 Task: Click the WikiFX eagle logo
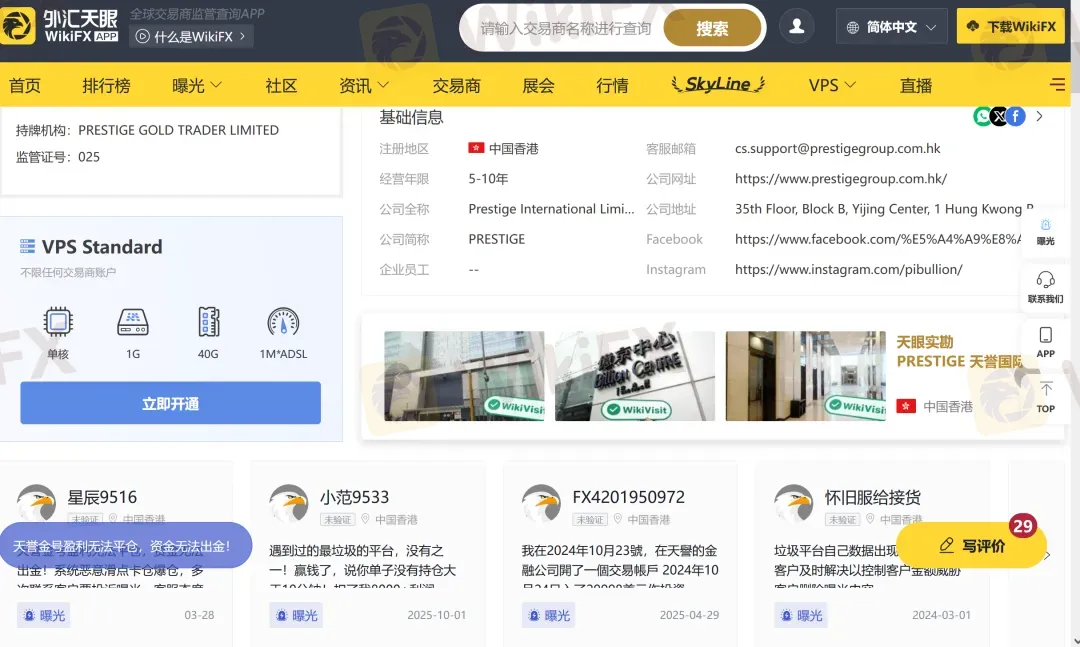[x=17, y=26]
